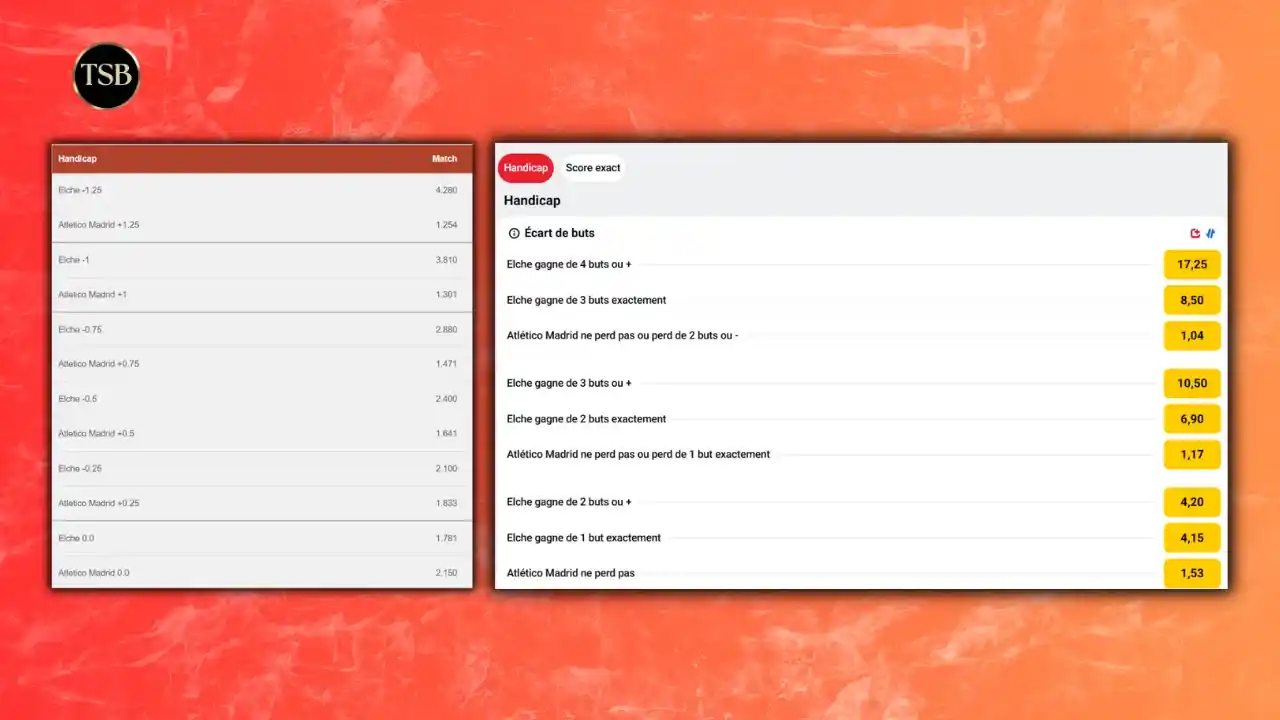
Task: Click 'Elche gagne de 3 buts ou +' label
Action: [x=569, y=383]
